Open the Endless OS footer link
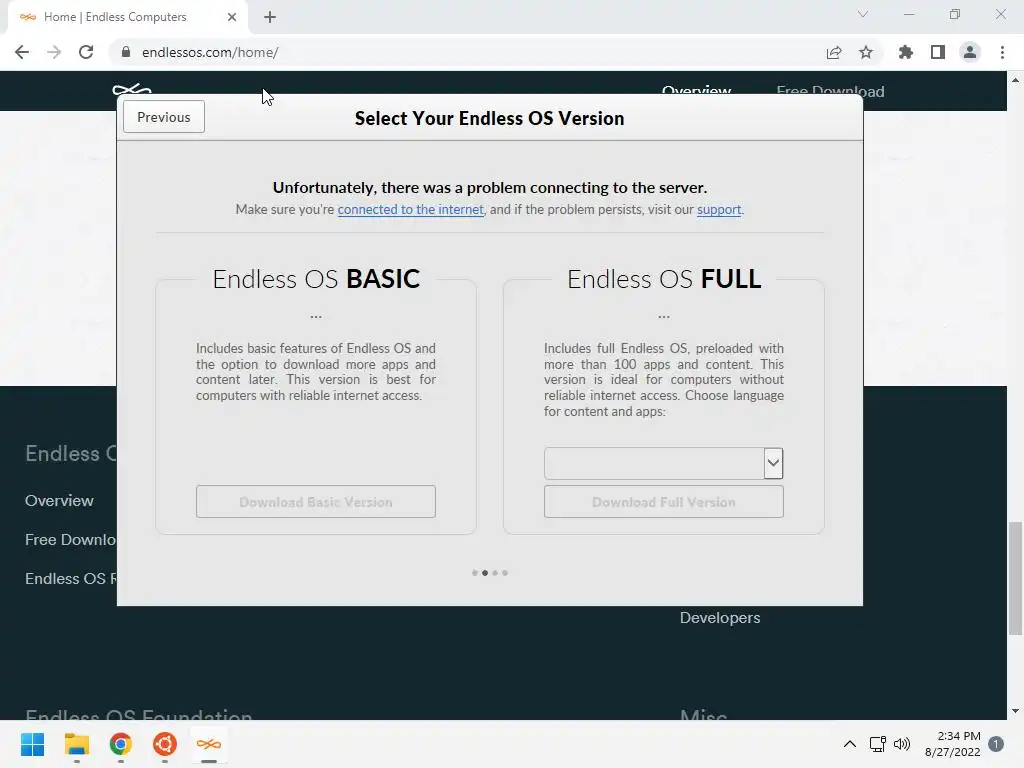Image resolution: width=1024 pixels, height=768 pixels. tap(71, 579)
